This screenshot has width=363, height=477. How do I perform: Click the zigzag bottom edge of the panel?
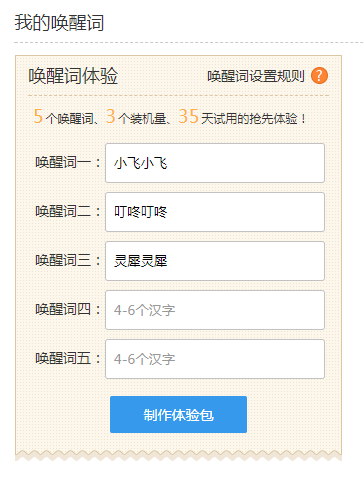click(178, 455)
